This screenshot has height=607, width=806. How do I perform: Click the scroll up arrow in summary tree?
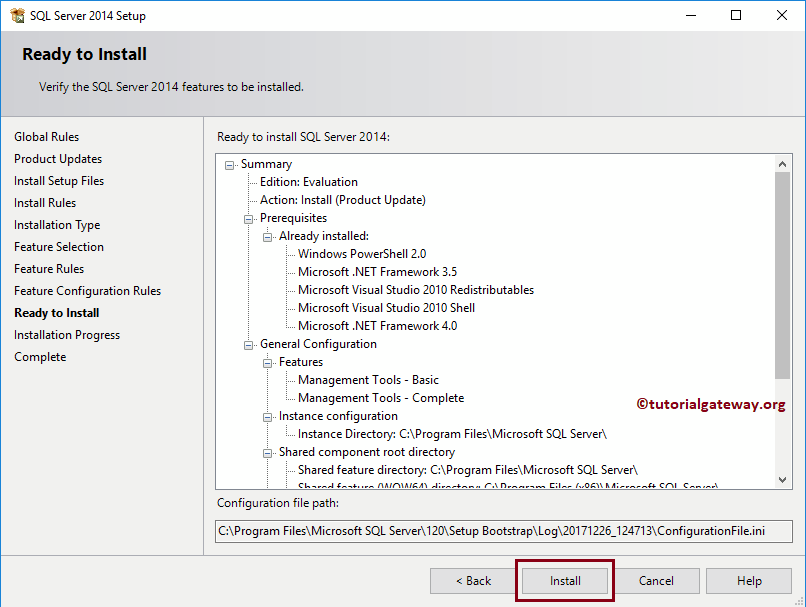782,164
